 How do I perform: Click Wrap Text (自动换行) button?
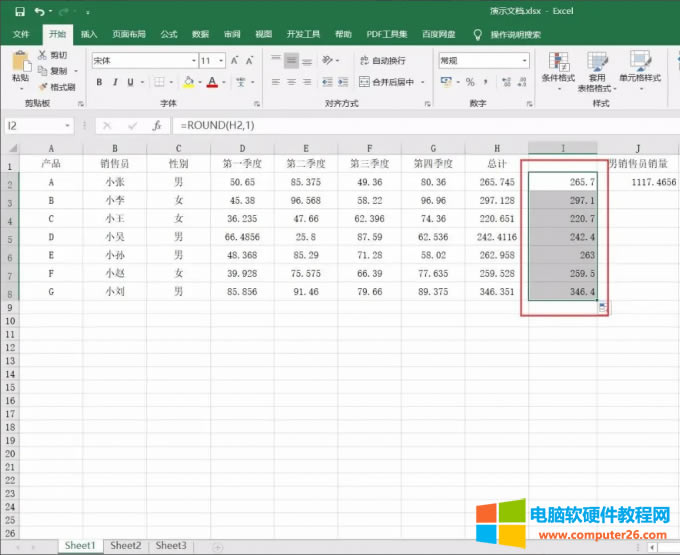tap(388, 60)
